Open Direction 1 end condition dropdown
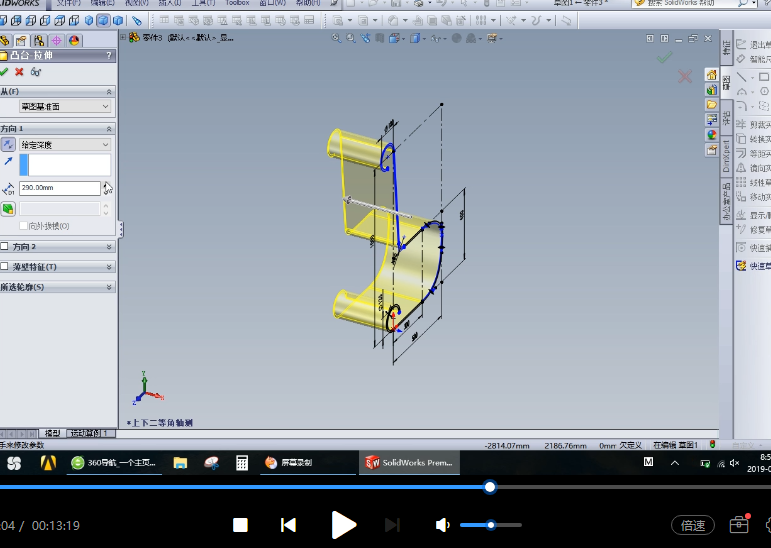The width and height of the screenshot is (771, 548). pyautogui.click(x=65, y=145)
